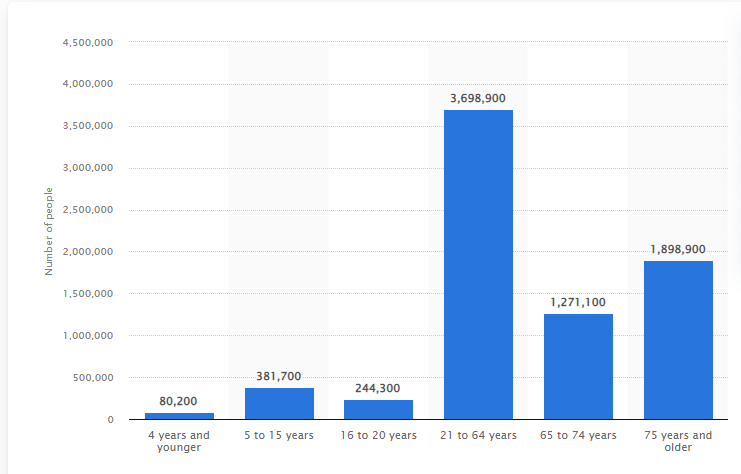This screenshot has width=741, height=474.
Task: Select the 5 to 15 years bar
Action: (x=279, y=404)
